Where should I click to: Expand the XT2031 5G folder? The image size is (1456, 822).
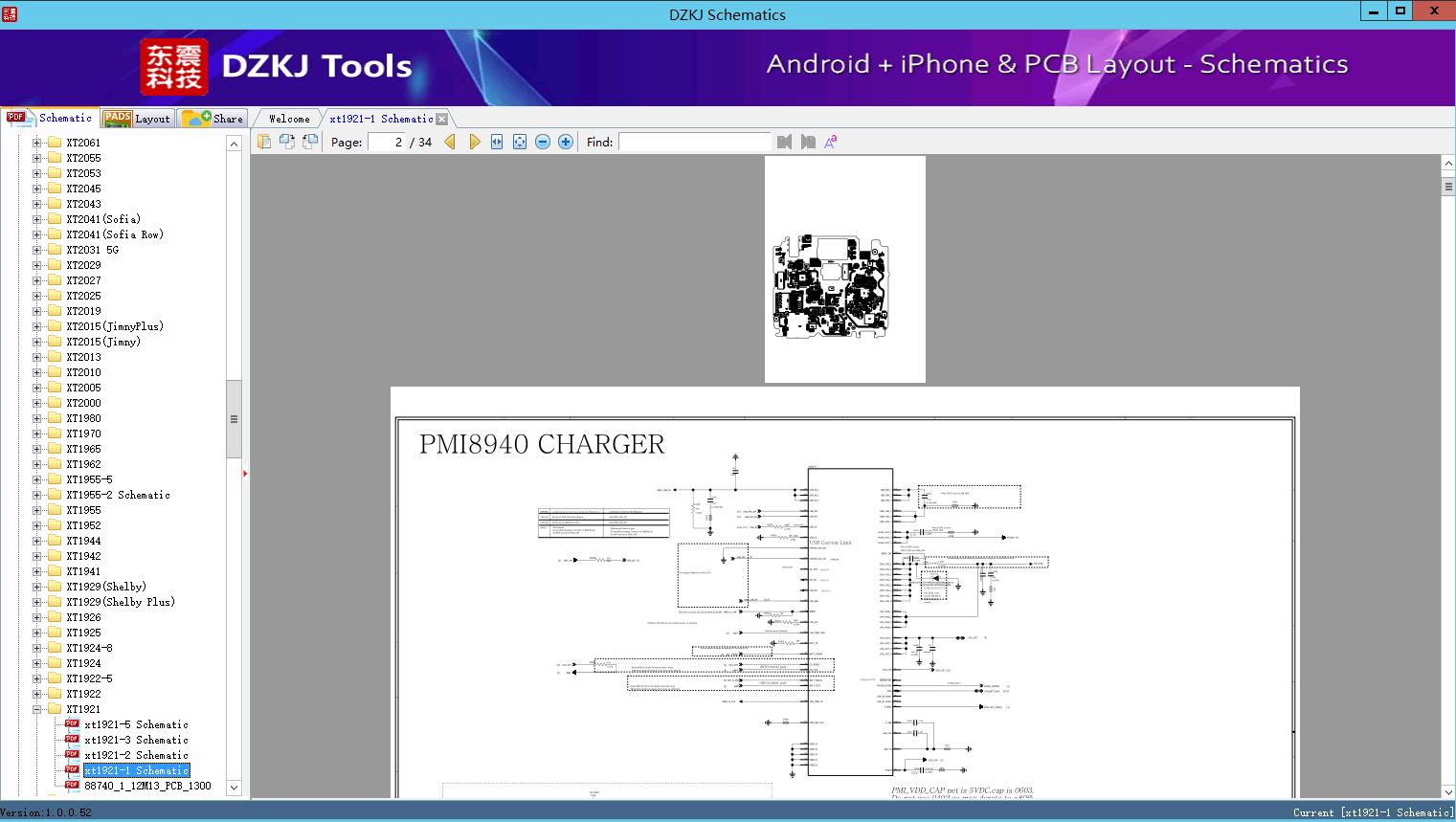[x=36, y=250]
